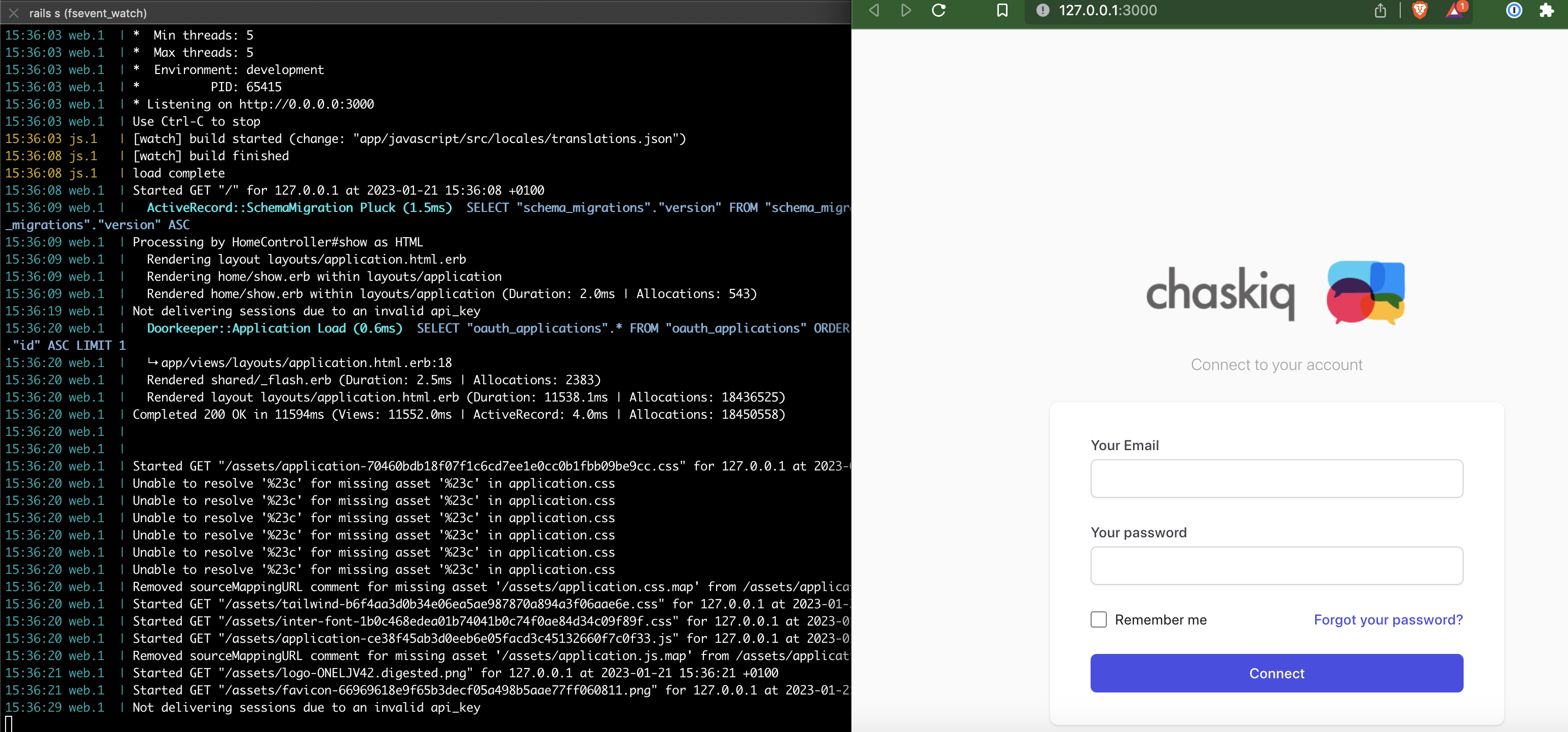
Task: Navigate back in browser history
Action: pos(874,10)
